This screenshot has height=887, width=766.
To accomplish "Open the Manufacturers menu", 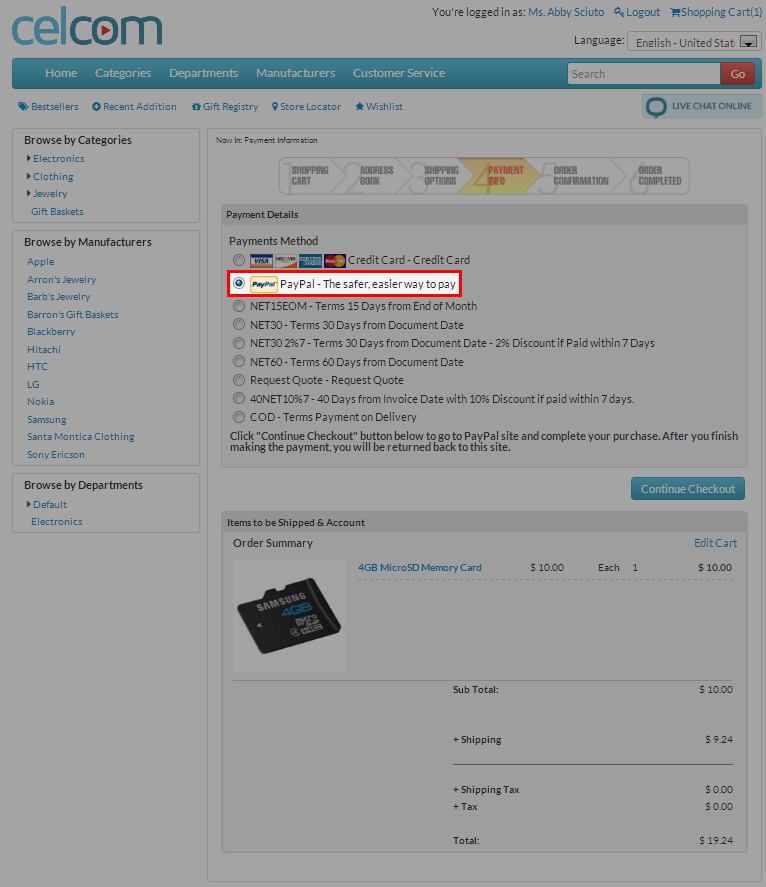I will (x=295, y=73).
